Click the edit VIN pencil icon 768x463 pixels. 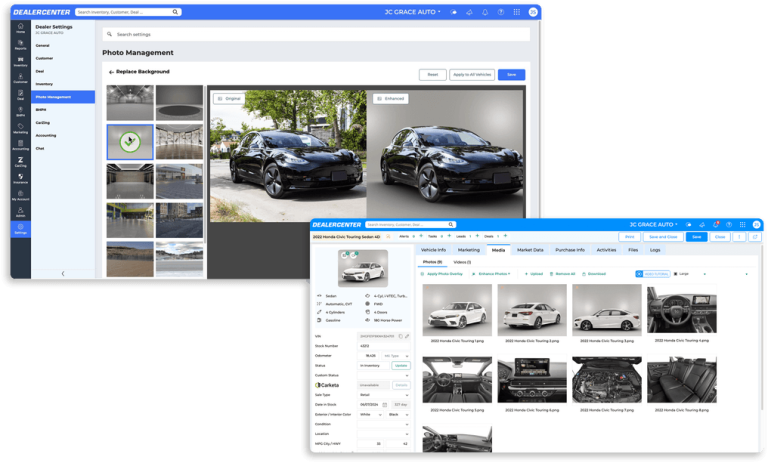(407, 336)
